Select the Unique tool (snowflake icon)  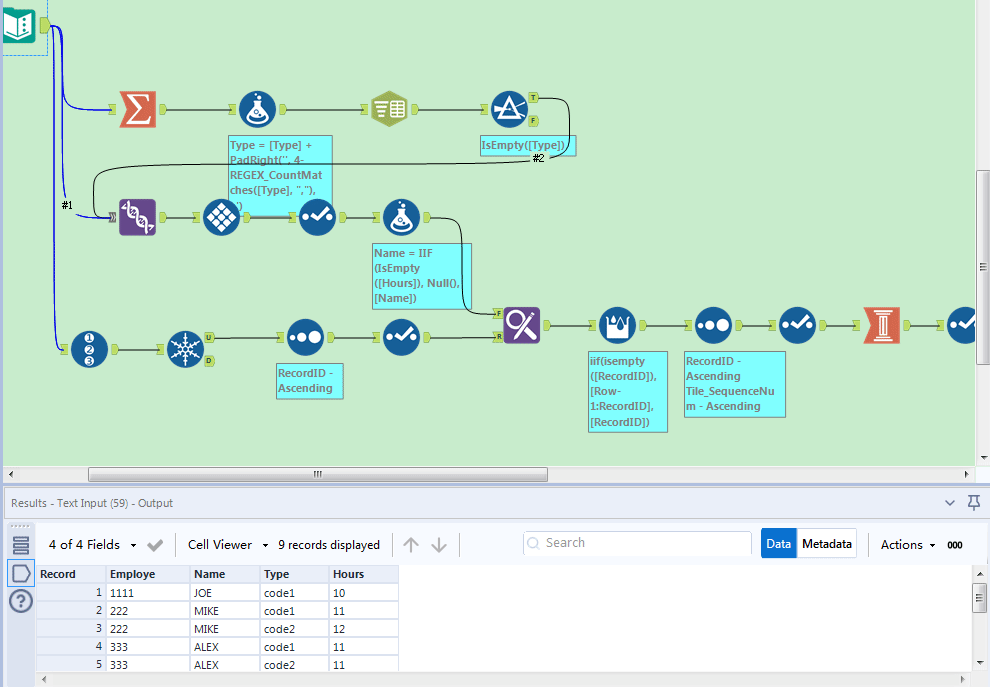[185, 349]
